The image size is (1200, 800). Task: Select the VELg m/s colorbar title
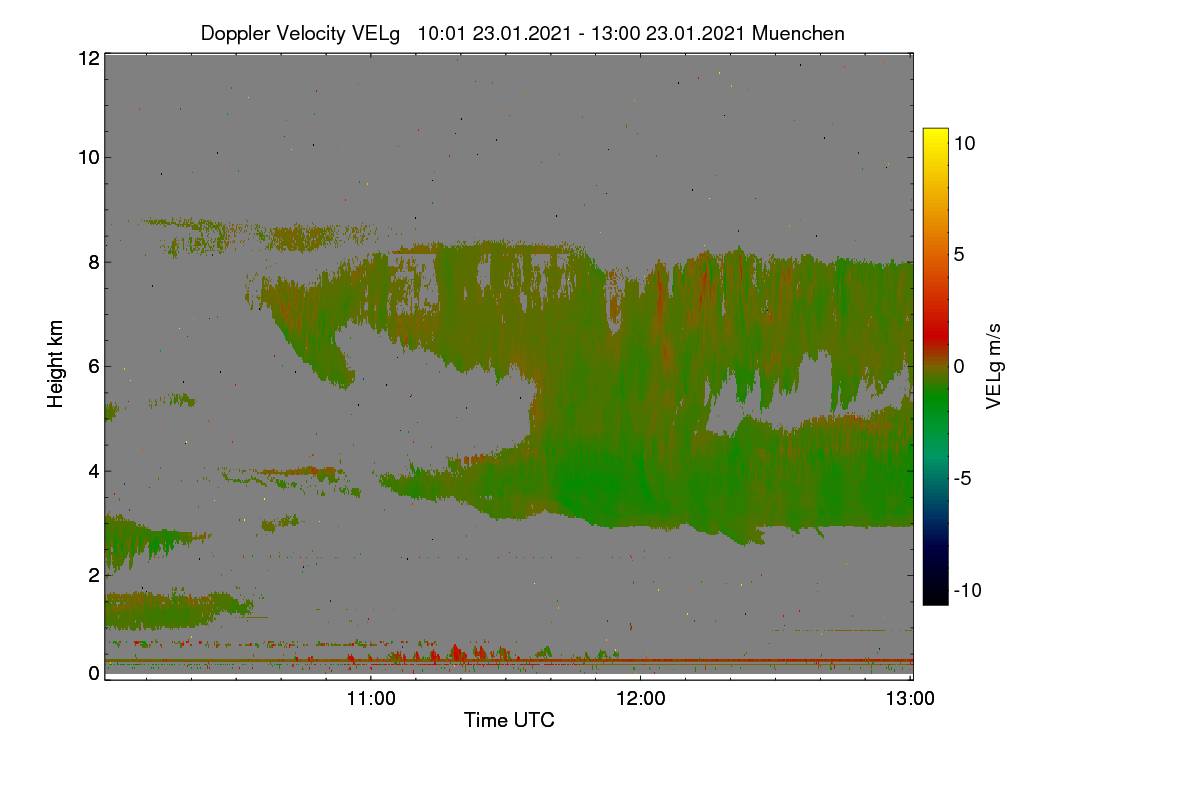pos(994,366)
